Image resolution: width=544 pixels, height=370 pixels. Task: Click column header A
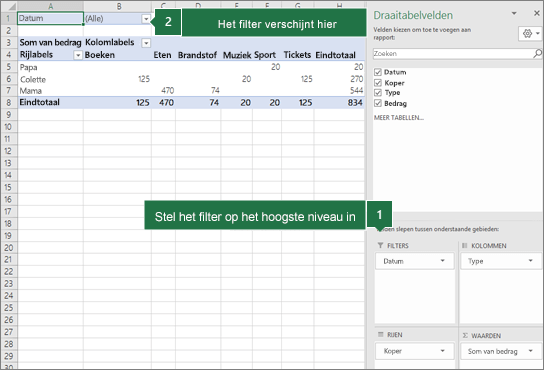click(50, 6)
